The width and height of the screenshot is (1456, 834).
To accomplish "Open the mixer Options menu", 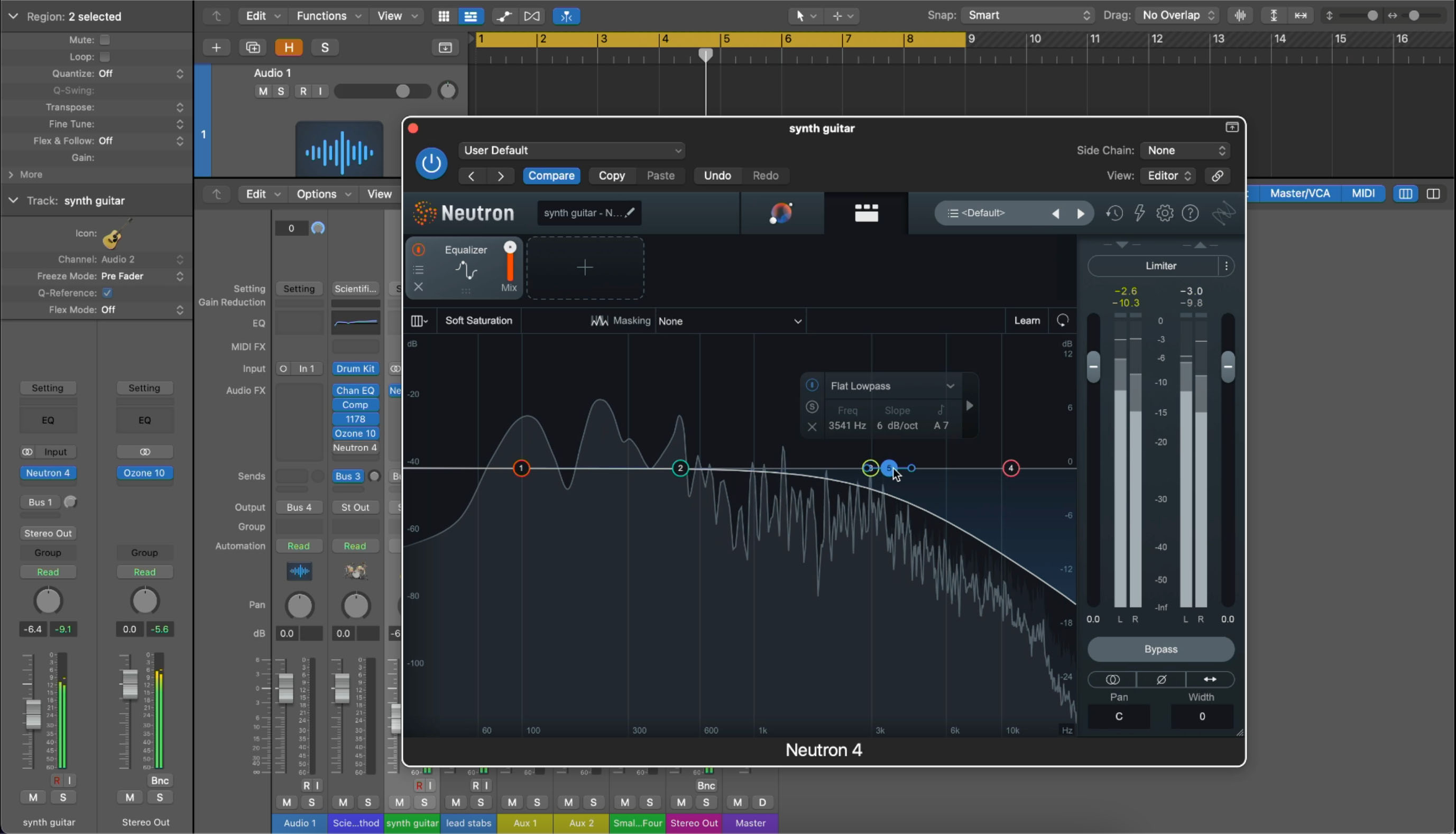I will 323,193.
